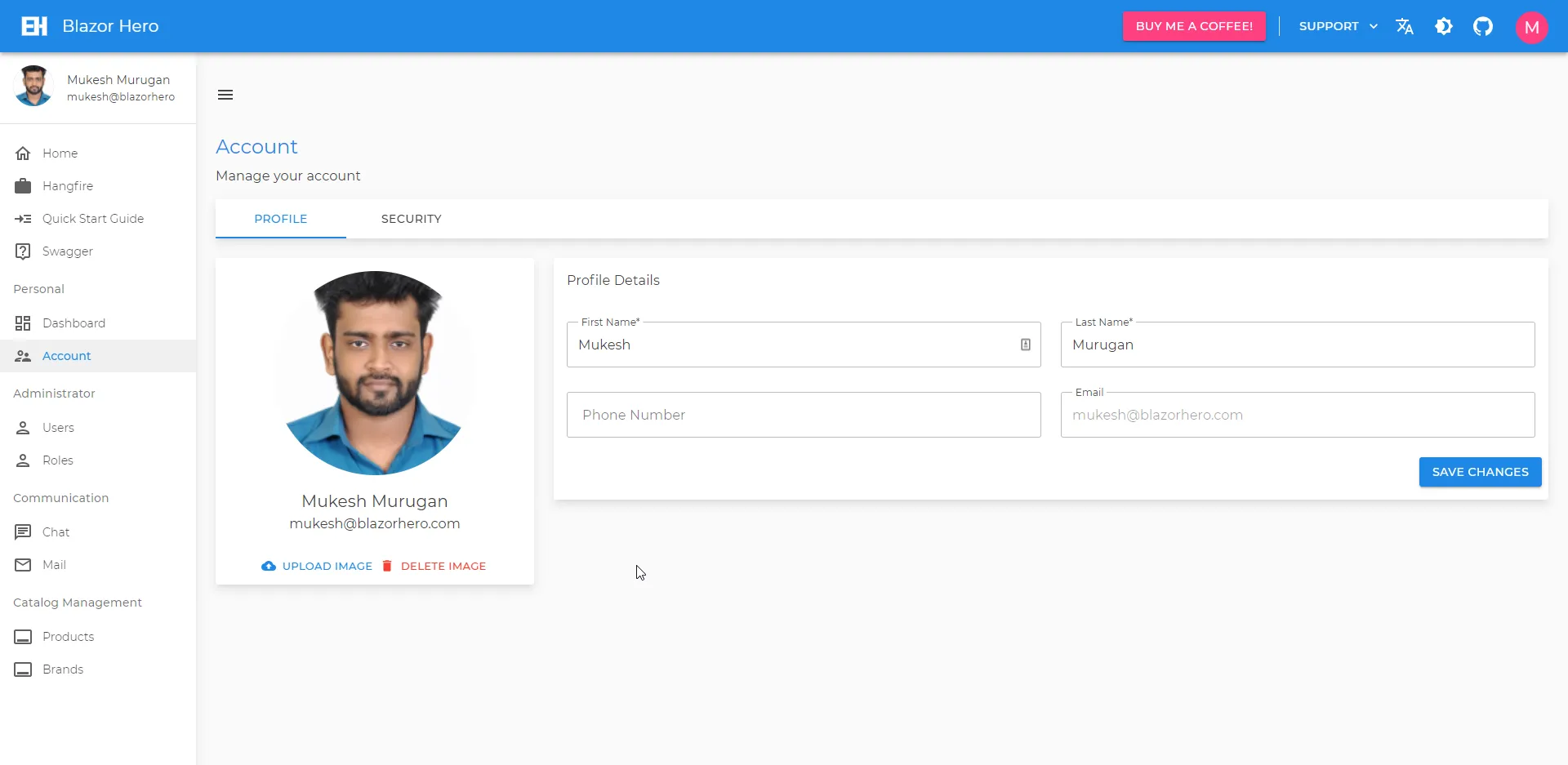Screen dimensions: 1568x765
Task: Open the Hangfire dashboard from the sidebar
Action: pyautogui.click(x=68, y=185)
